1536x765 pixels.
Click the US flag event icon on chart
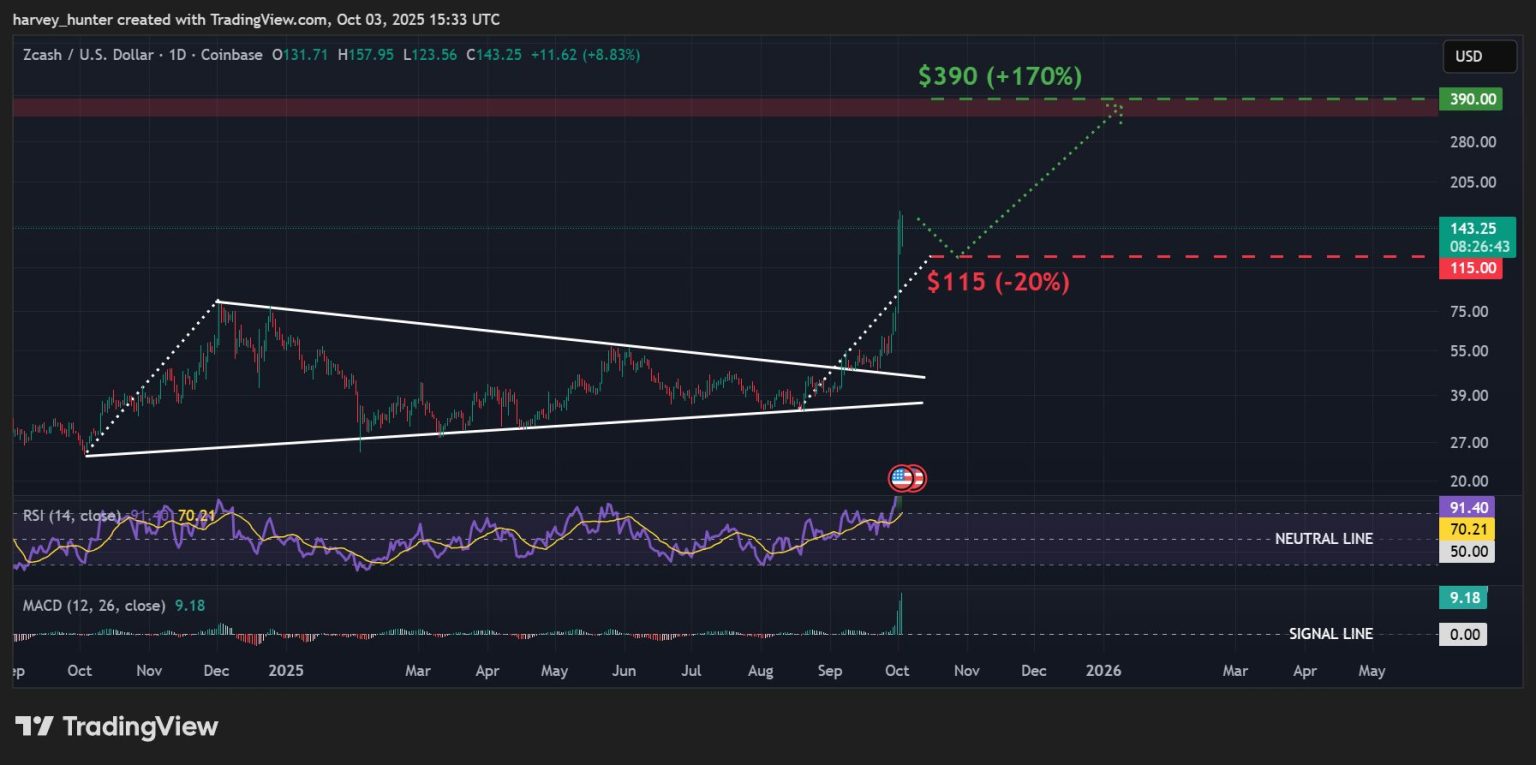click(x=906, y=478)
